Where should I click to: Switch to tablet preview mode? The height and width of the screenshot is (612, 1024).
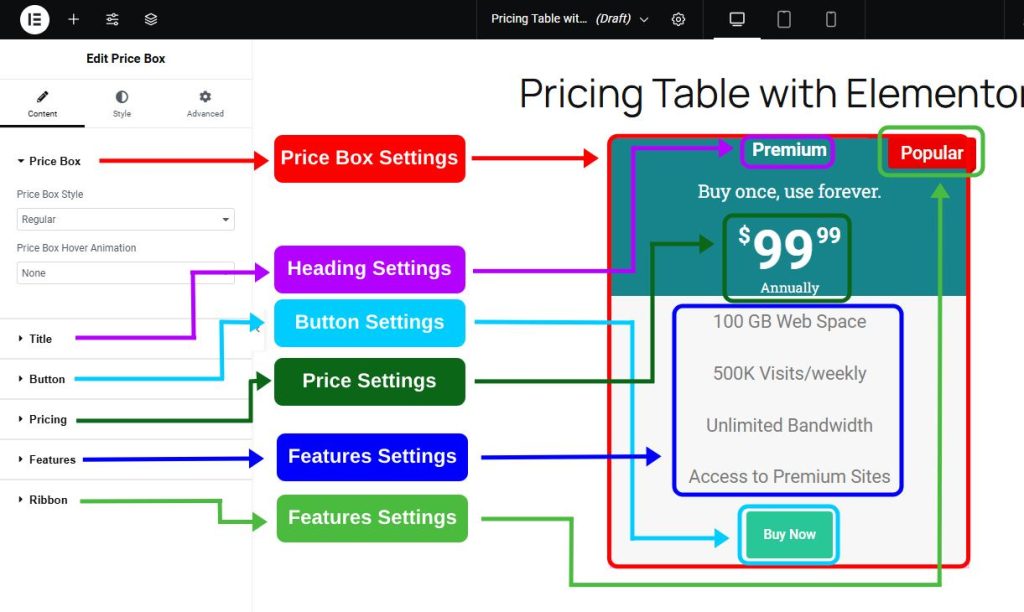(783, 19)
